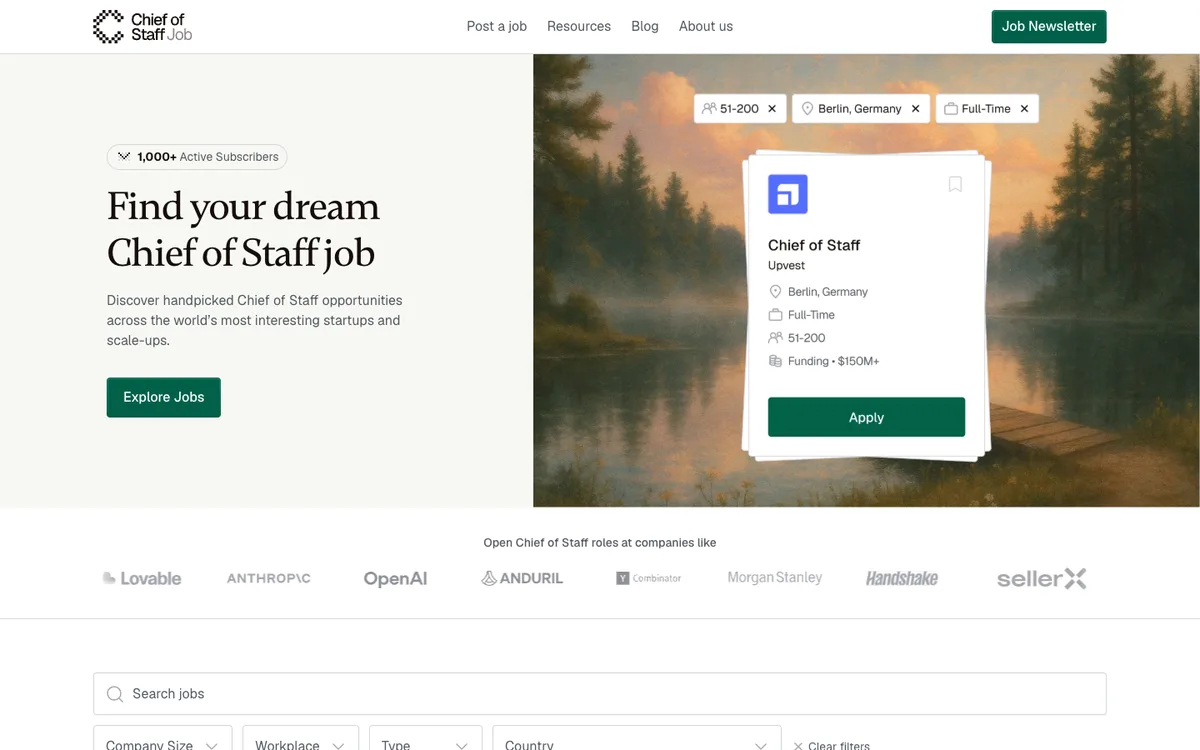Screen dimensions: 1200x750
Task: Click the Y Combinator logo
Action: [649, 578]
